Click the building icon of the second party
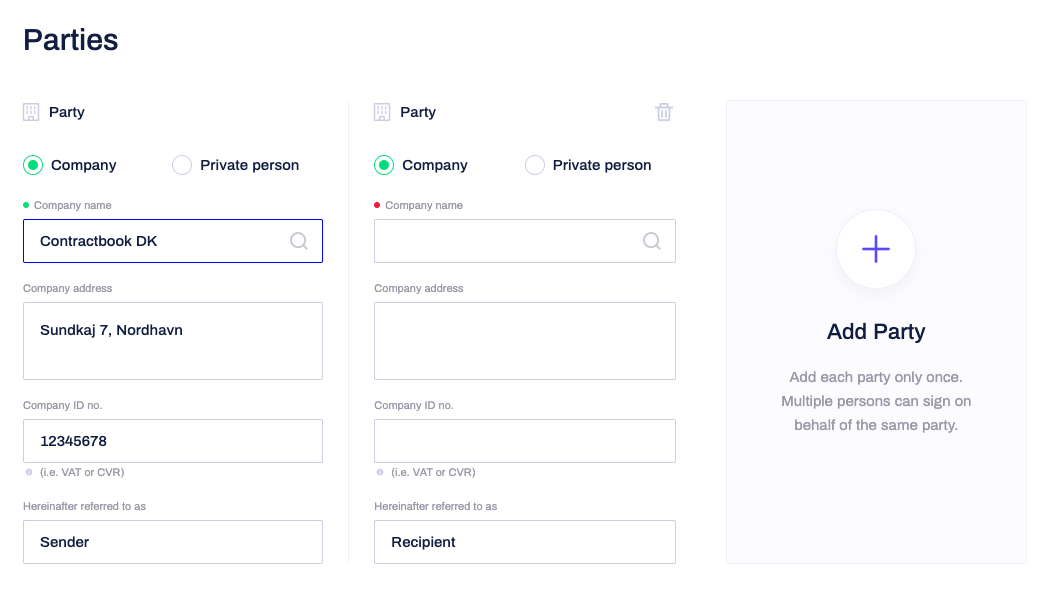The height and width of the screenshot is (594, 1054). coord(382,112)
